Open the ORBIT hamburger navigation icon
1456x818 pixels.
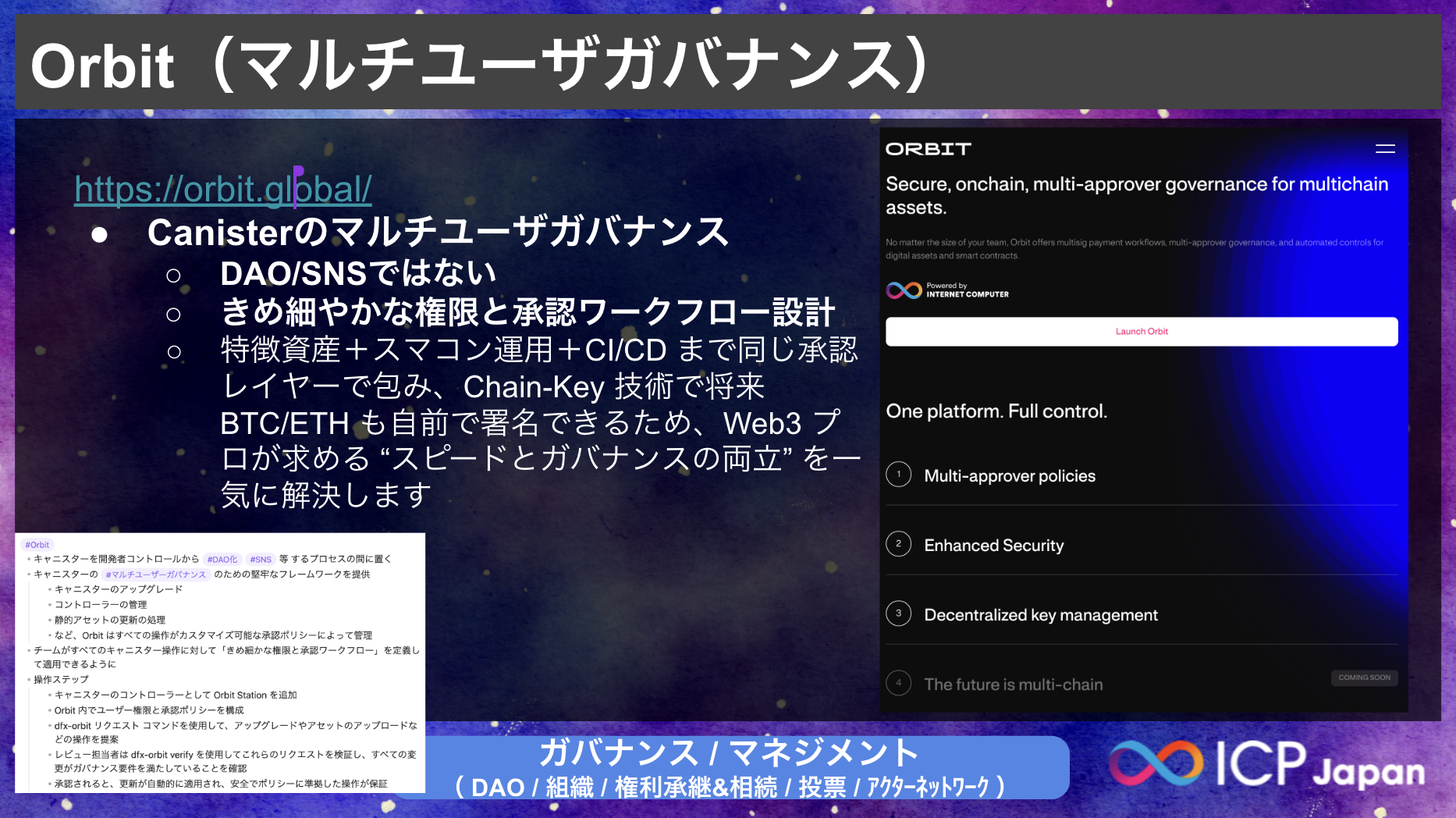click(1386, 148)
